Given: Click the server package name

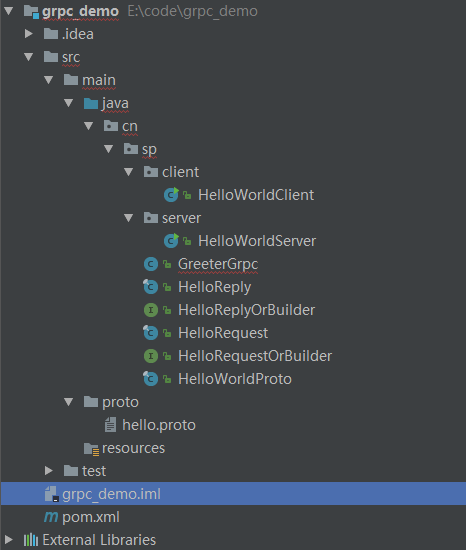Looking at the screenshot, I should [181, 218].
